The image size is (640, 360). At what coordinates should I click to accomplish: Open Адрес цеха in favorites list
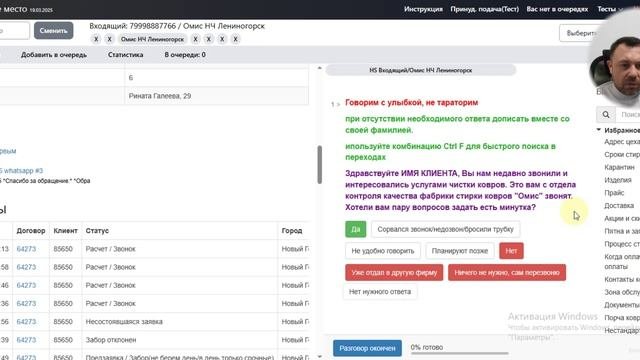tap(622, 142)
